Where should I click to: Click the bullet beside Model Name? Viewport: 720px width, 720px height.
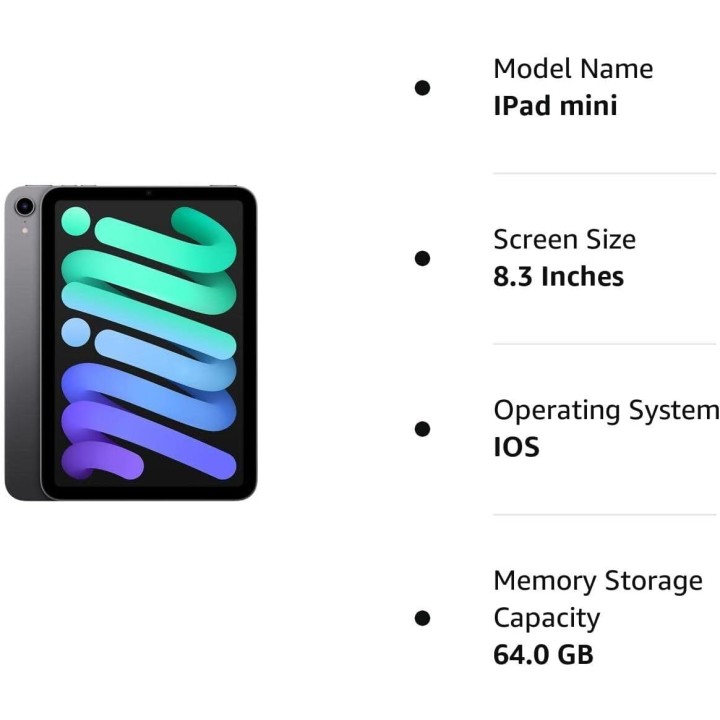pos(422,87)
